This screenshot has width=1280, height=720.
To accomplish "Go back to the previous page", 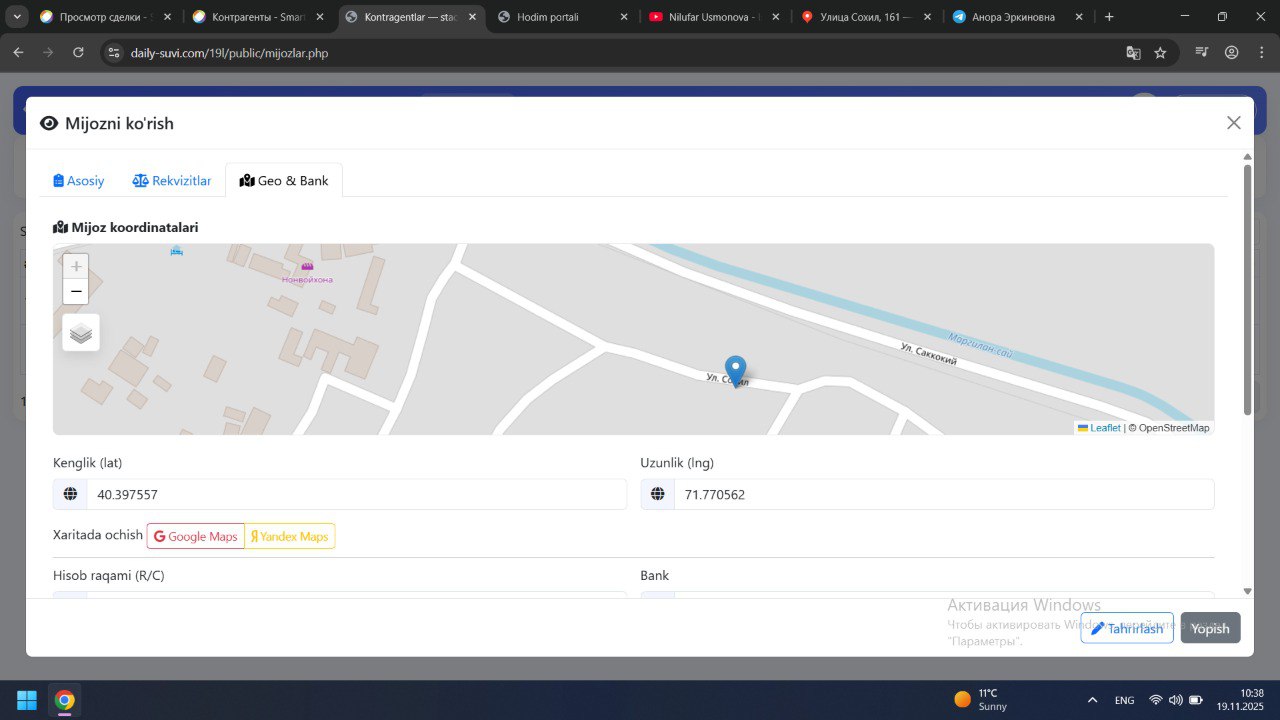I will (18, 53).
